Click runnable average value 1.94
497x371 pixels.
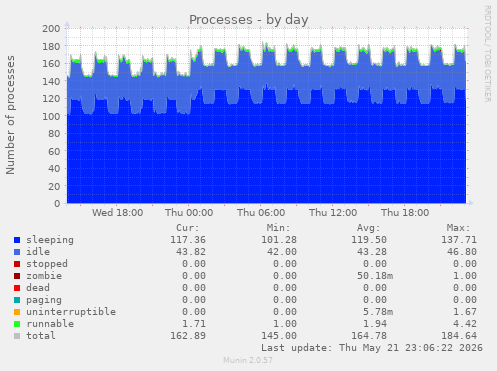point(375,324)
